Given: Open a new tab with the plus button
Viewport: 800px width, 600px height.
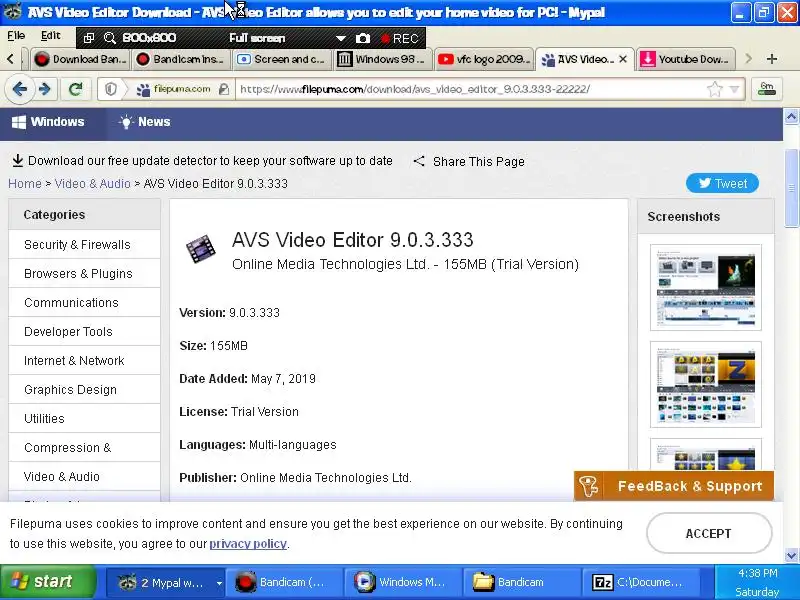Looking at the screenshot, I should coord(772,59).
